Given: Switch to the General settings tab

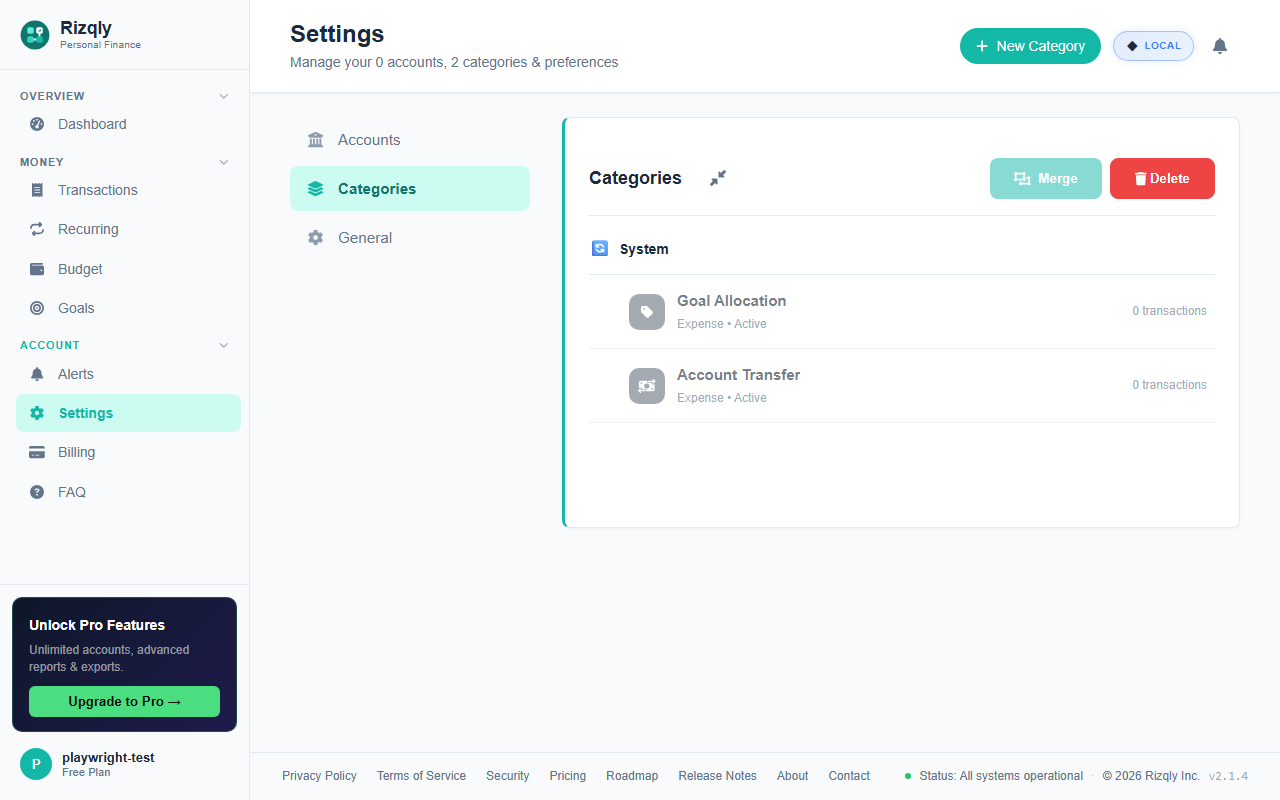Looking at the screenshot, I should pyautogui.click(x=365, y=238).
